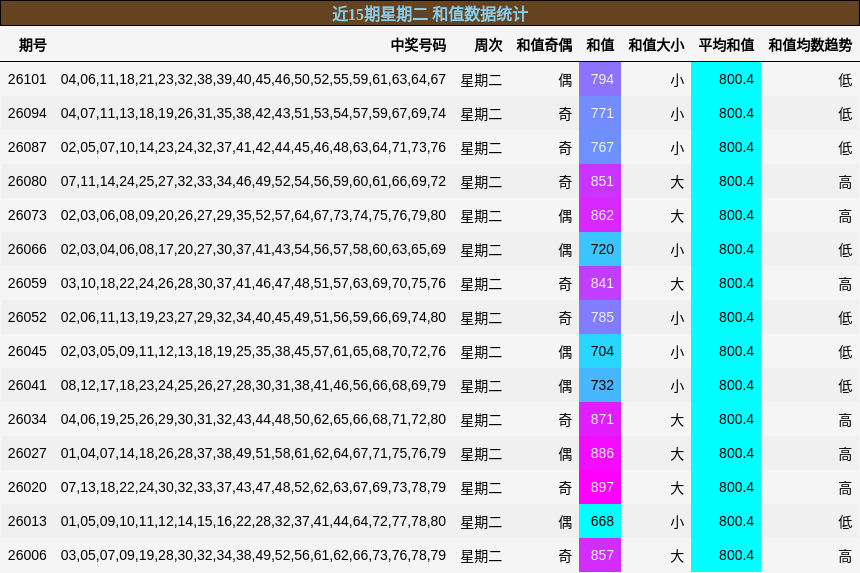
Task: Click the 大 size cell in row 26020
Action: coord(677,488)
